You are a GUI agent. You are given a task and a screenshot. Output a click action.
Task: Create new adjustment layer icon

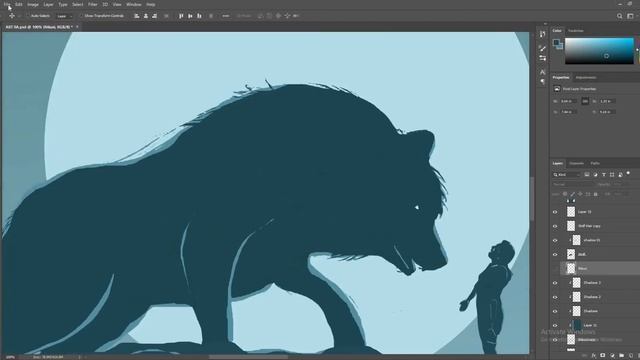(612, 356)
